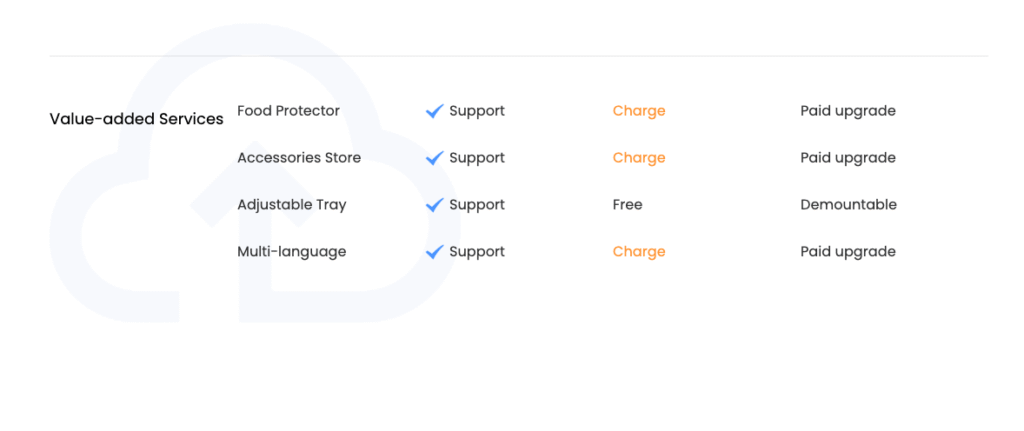This screenshot has height=431, width=1024.
Task: Click the Accessories Store label
Action: click(x=299, y=158)
